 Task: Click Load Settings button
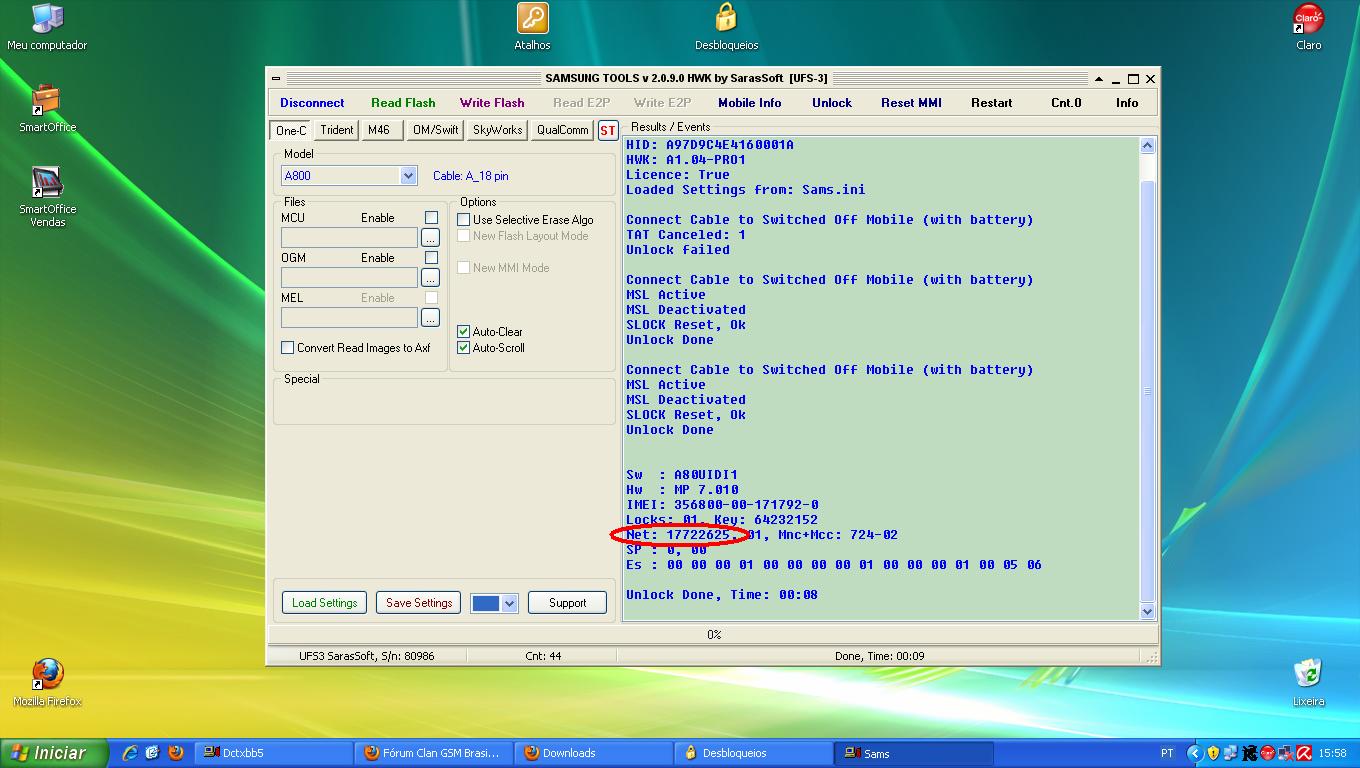click(x=324, y=603)
